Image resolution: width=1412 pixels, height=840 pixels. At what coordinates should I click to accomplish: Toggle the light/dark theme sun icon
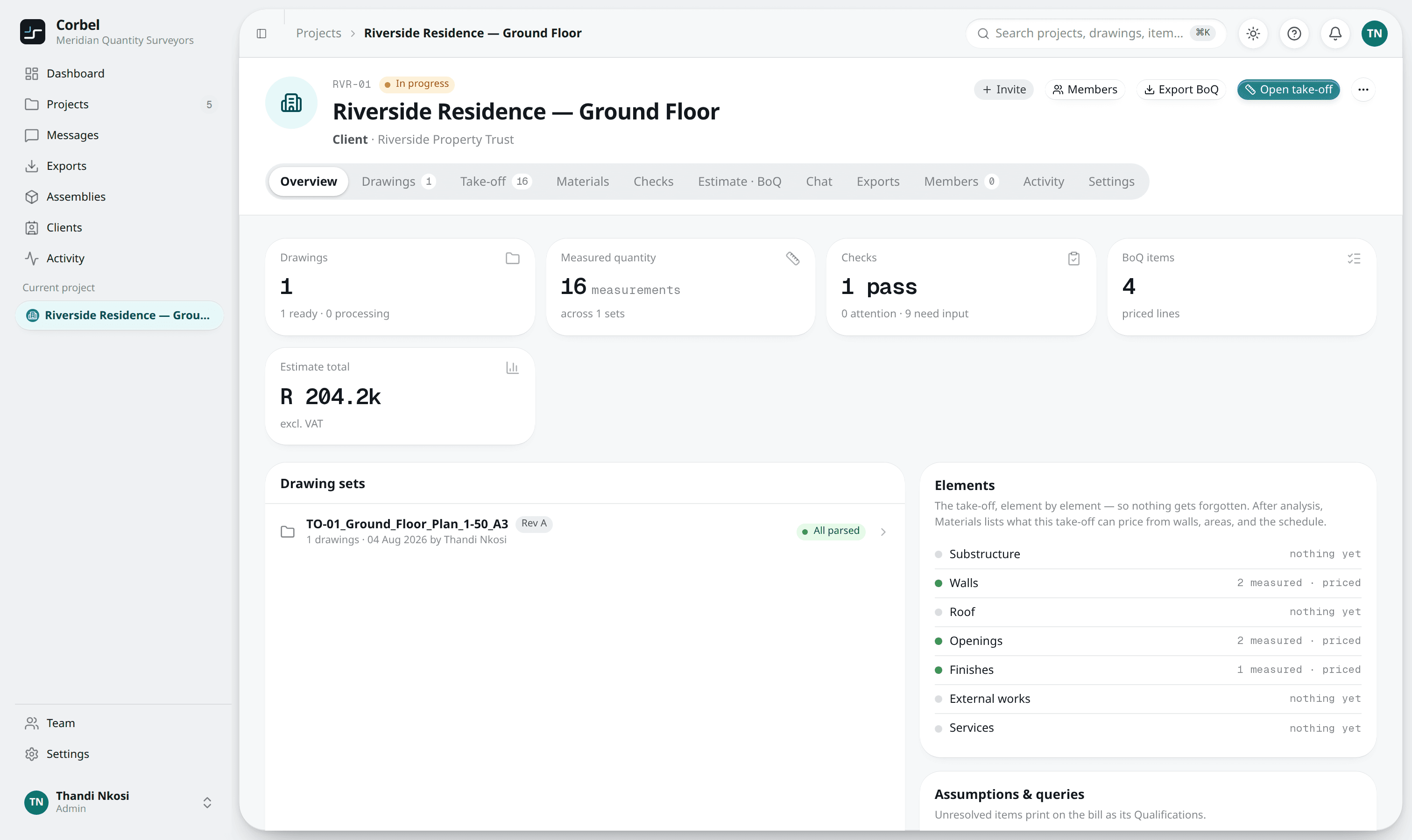pyautogui.click(x=1253, y=34)
